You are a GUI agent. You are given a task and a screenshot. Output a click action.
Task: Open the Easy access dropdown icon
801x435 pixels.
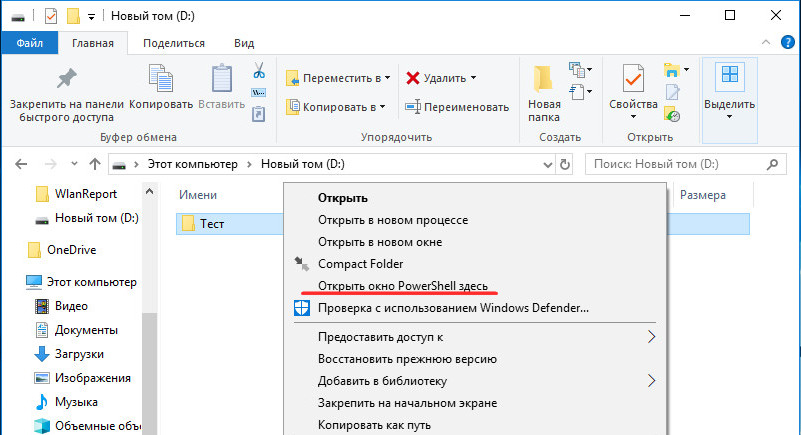coord(580,92)
